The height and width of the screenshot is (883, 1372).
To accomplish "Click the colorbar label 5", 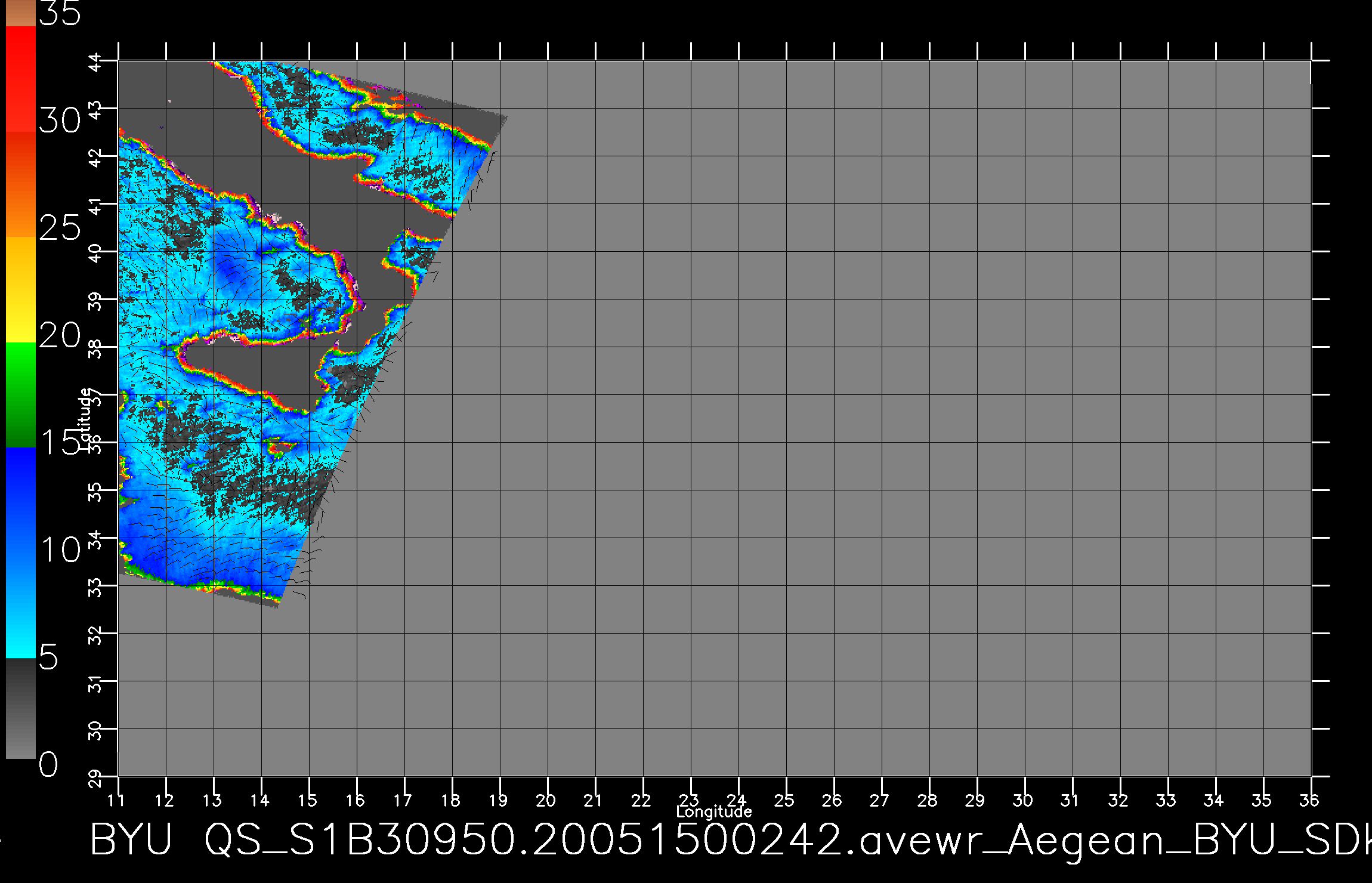I will (x=49, y=657).
